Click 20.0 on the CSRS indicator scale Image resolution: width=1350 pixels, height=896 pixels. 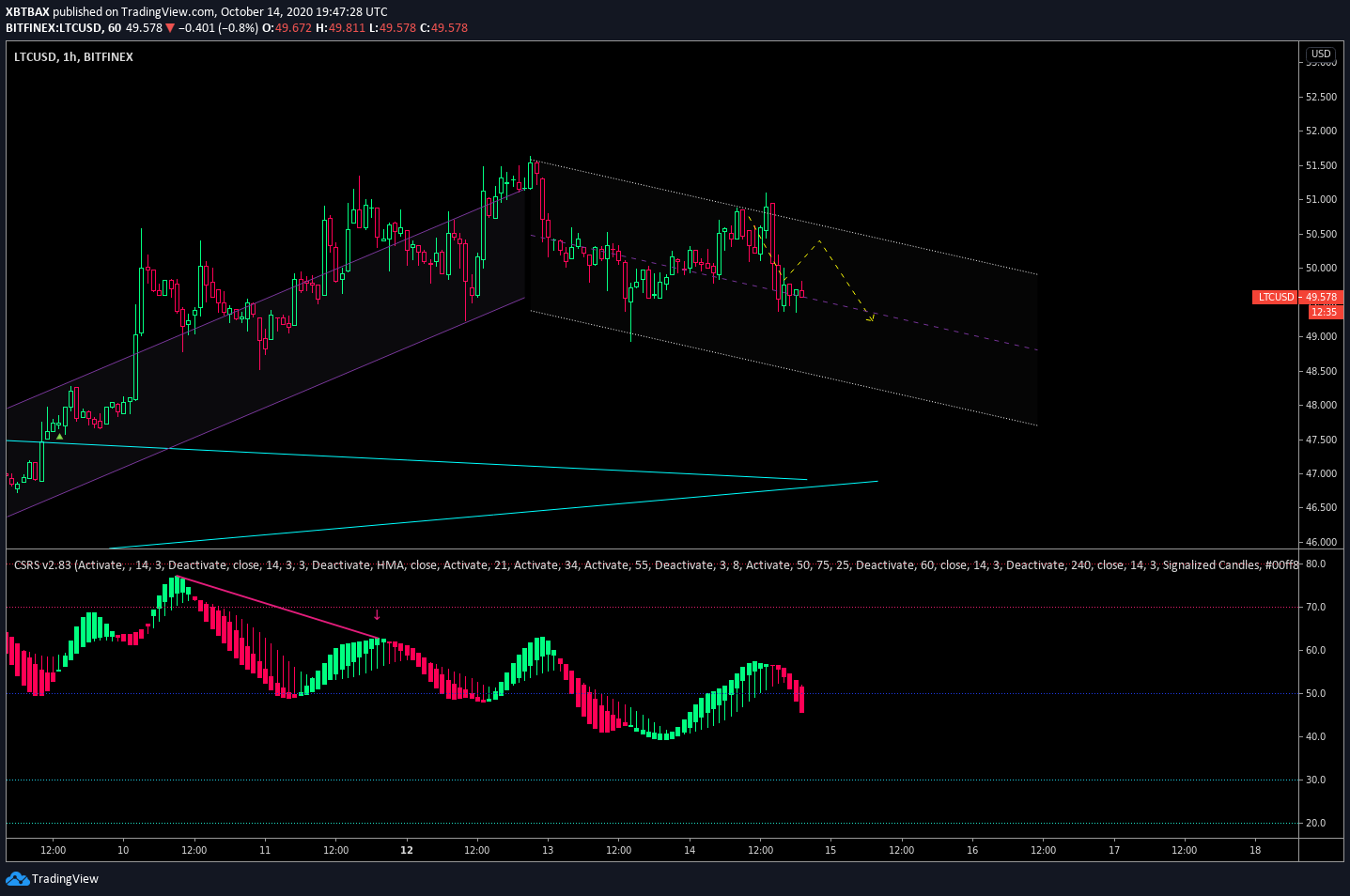[1315, 824]
